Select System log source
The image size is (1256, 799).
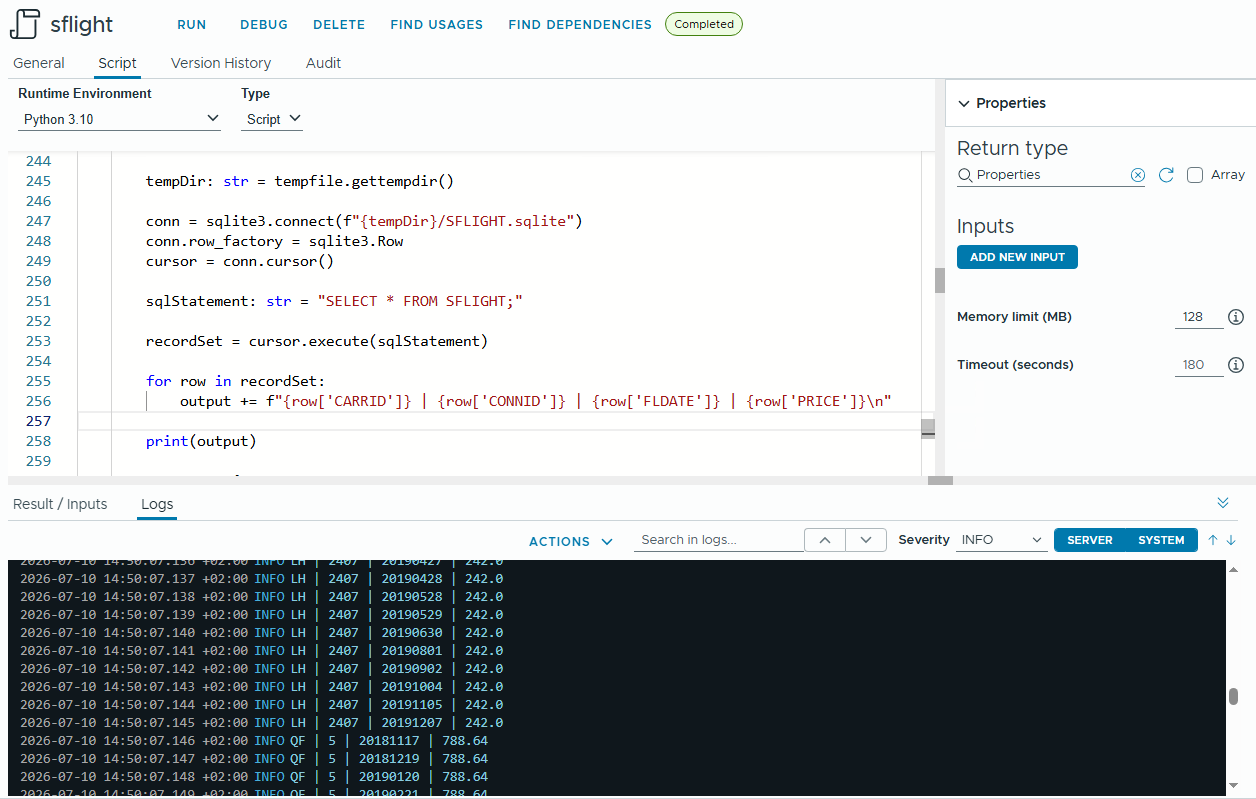[1161, 540]
